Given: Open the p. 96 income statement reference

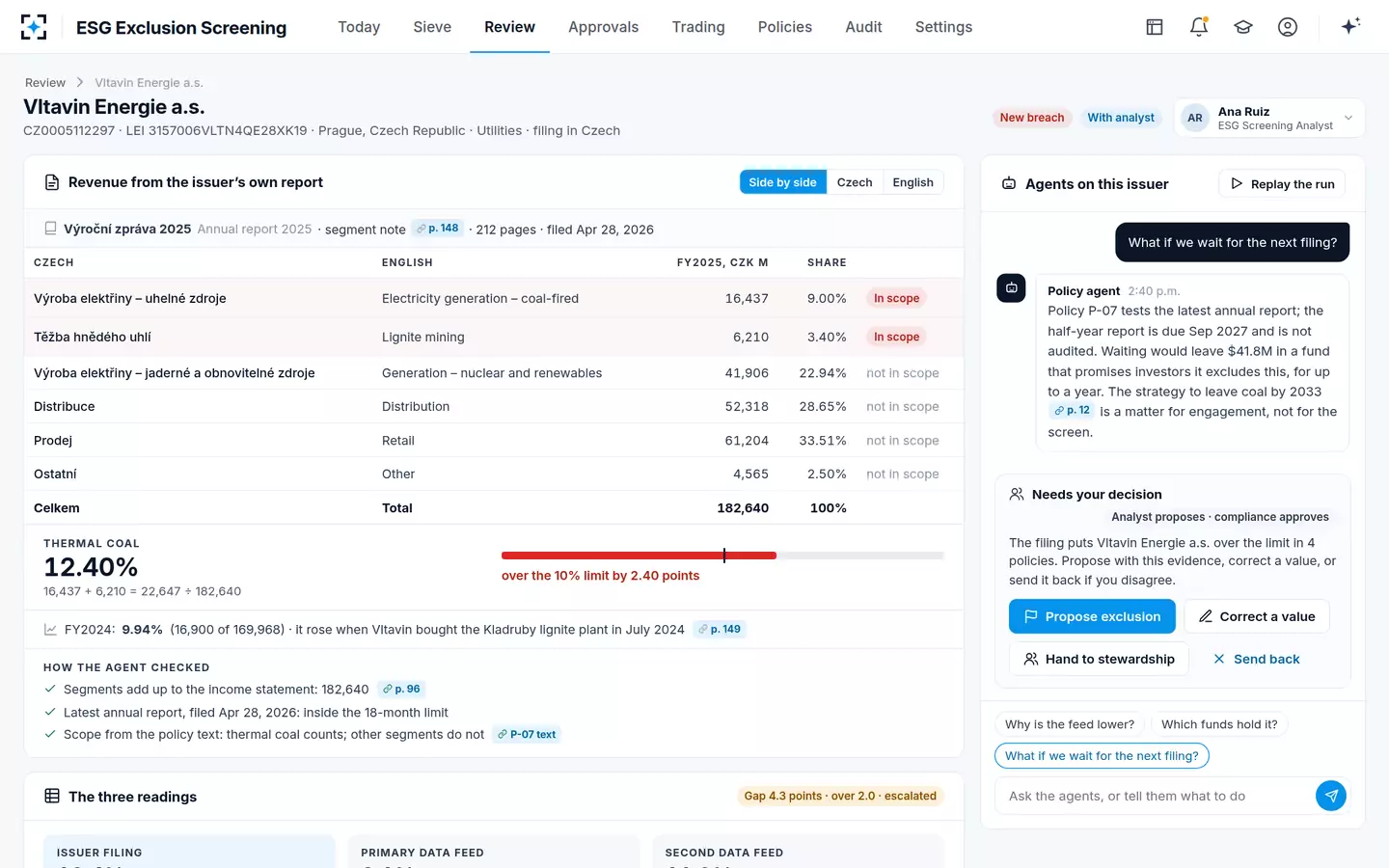Looking at the screenshot, I should [401, 690].
